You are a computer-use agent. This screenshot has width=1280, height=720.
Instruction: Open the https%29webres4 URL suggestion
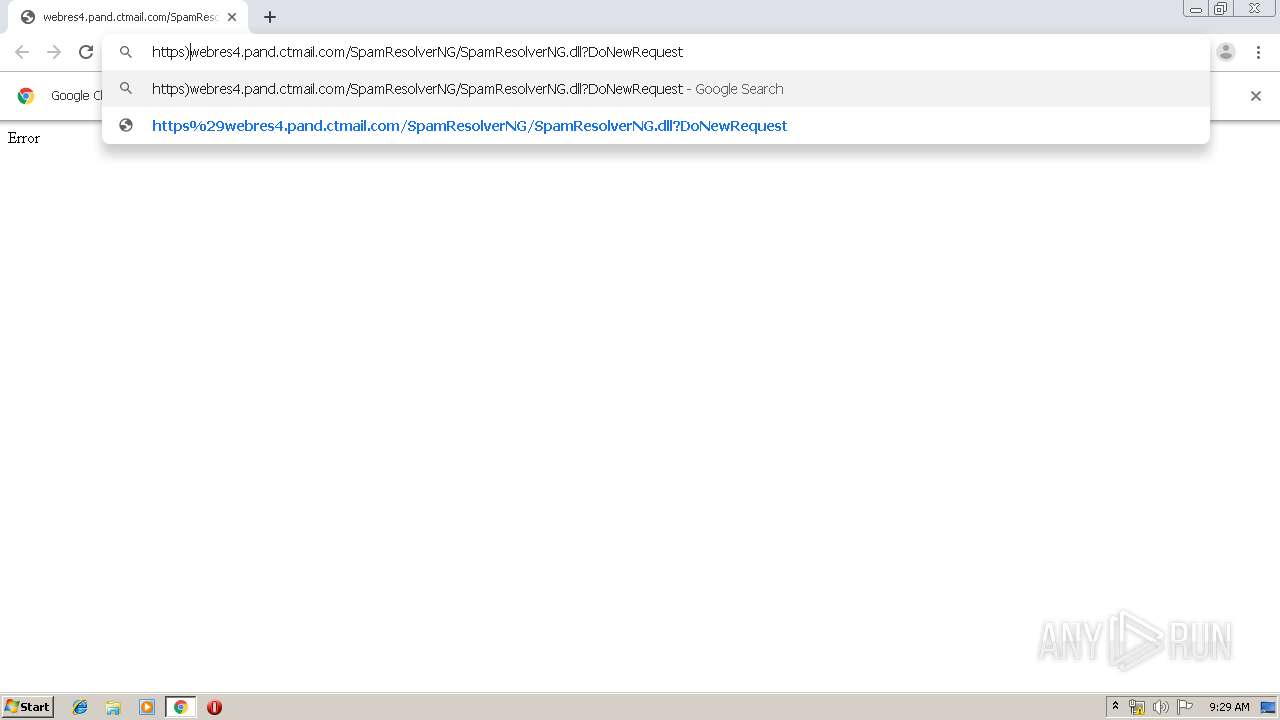656,126
